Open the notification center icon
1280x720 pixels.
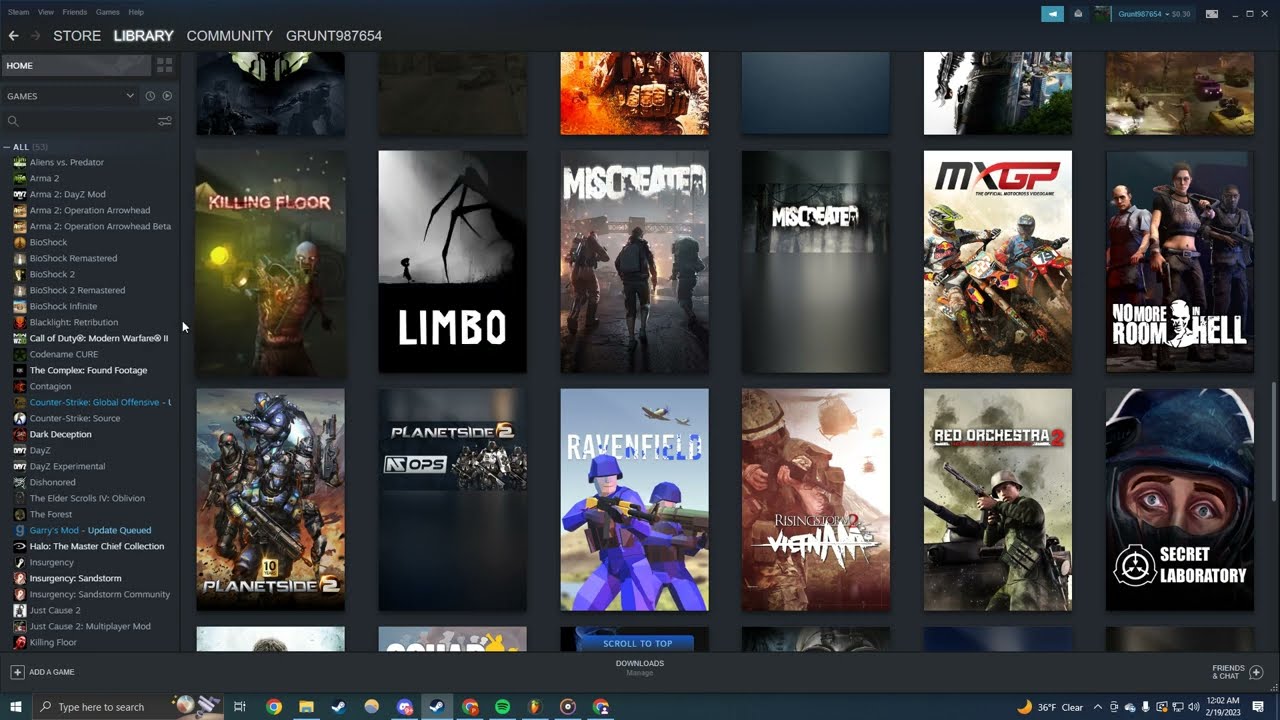click(1258, 707)
